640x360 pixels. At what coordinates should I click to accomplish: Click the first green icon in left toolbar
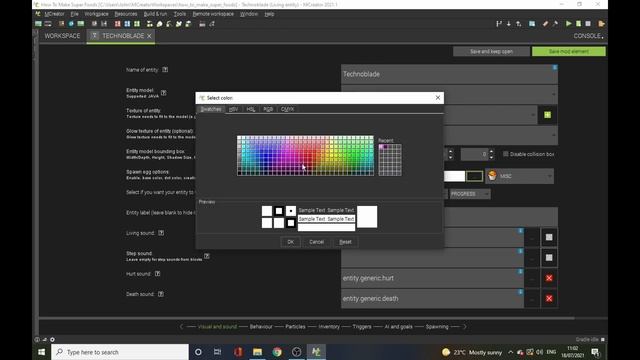(38, 24)
